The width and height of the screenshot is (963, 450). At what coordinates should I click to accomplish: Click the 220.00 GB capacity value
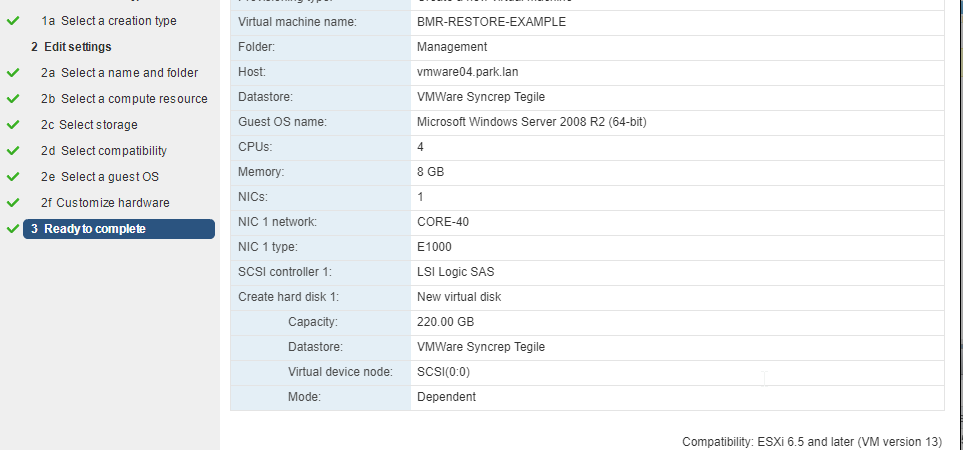pos(445,322)
